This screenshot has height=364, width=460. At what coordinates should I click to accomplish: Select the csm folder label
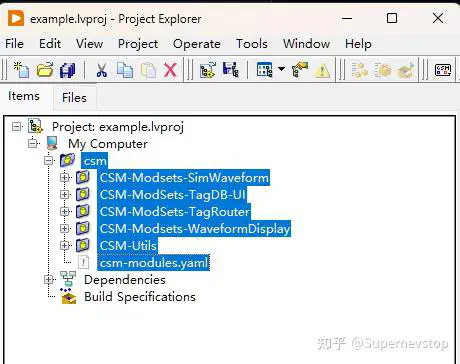click(x=95, y=161)
